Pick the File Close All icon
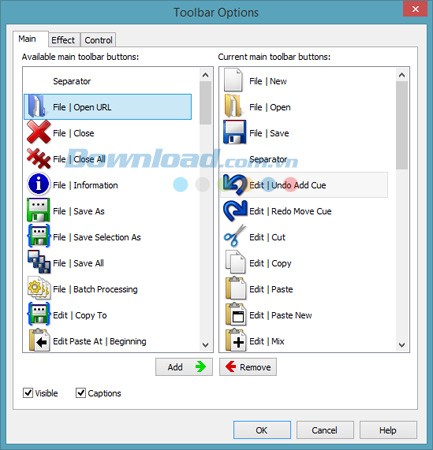 pyautogui.click(x=39, y=158)
